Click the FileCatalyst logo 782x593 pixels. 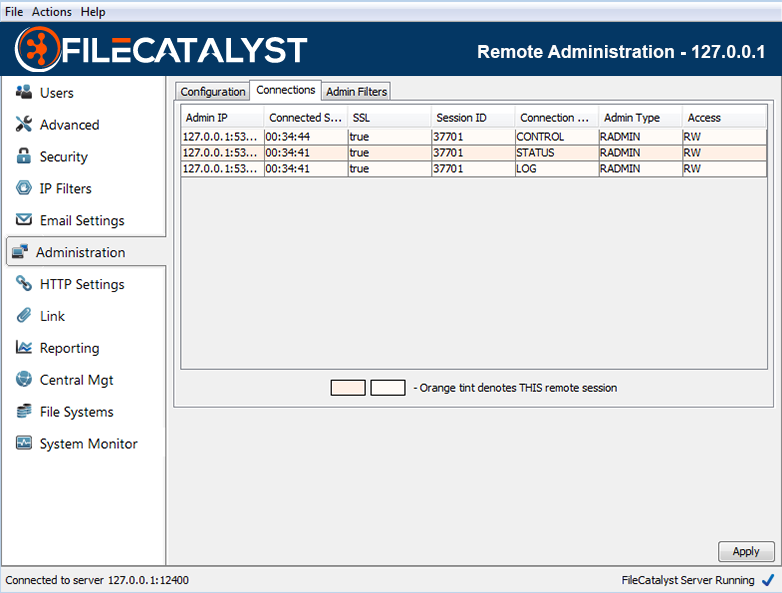(x=161, y=49)
